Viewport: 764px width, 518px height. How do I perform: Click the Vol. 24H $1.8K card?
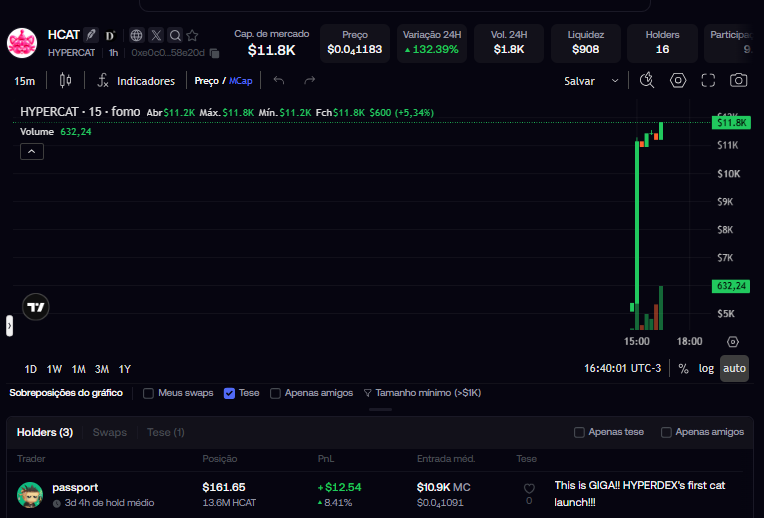coord(509,43)
